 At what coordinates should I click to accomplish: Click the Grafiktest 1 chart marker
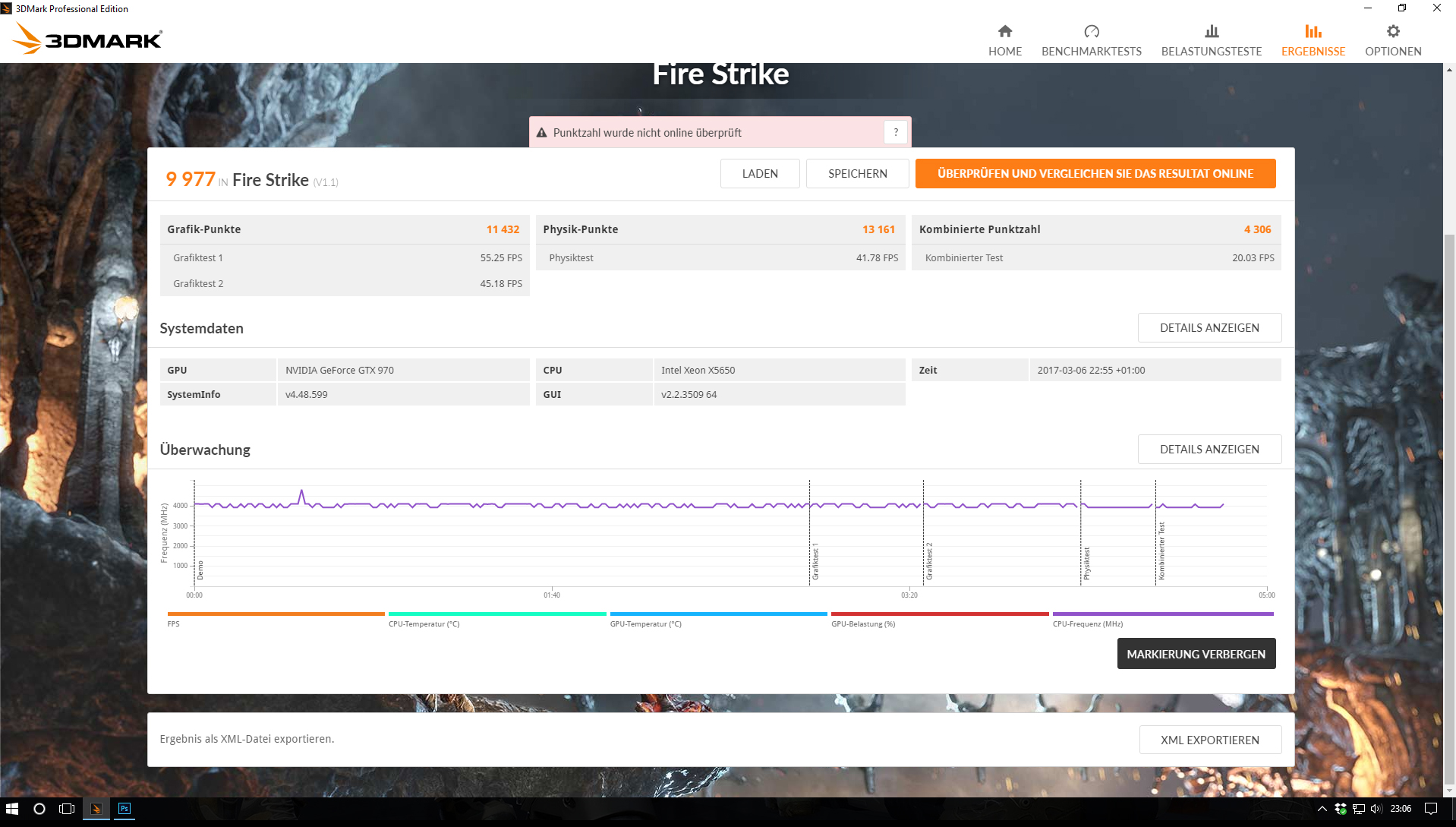coord(815,562)
